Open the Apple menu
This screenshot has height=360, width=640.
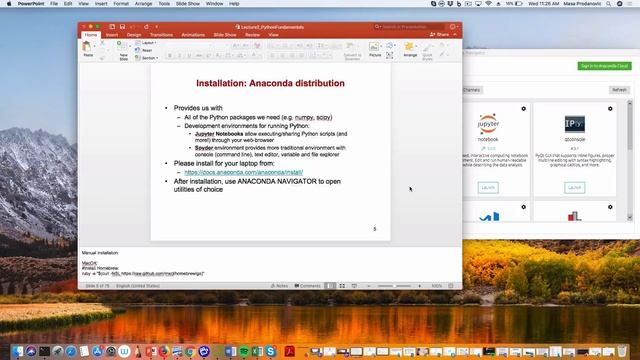pos(9,4)
